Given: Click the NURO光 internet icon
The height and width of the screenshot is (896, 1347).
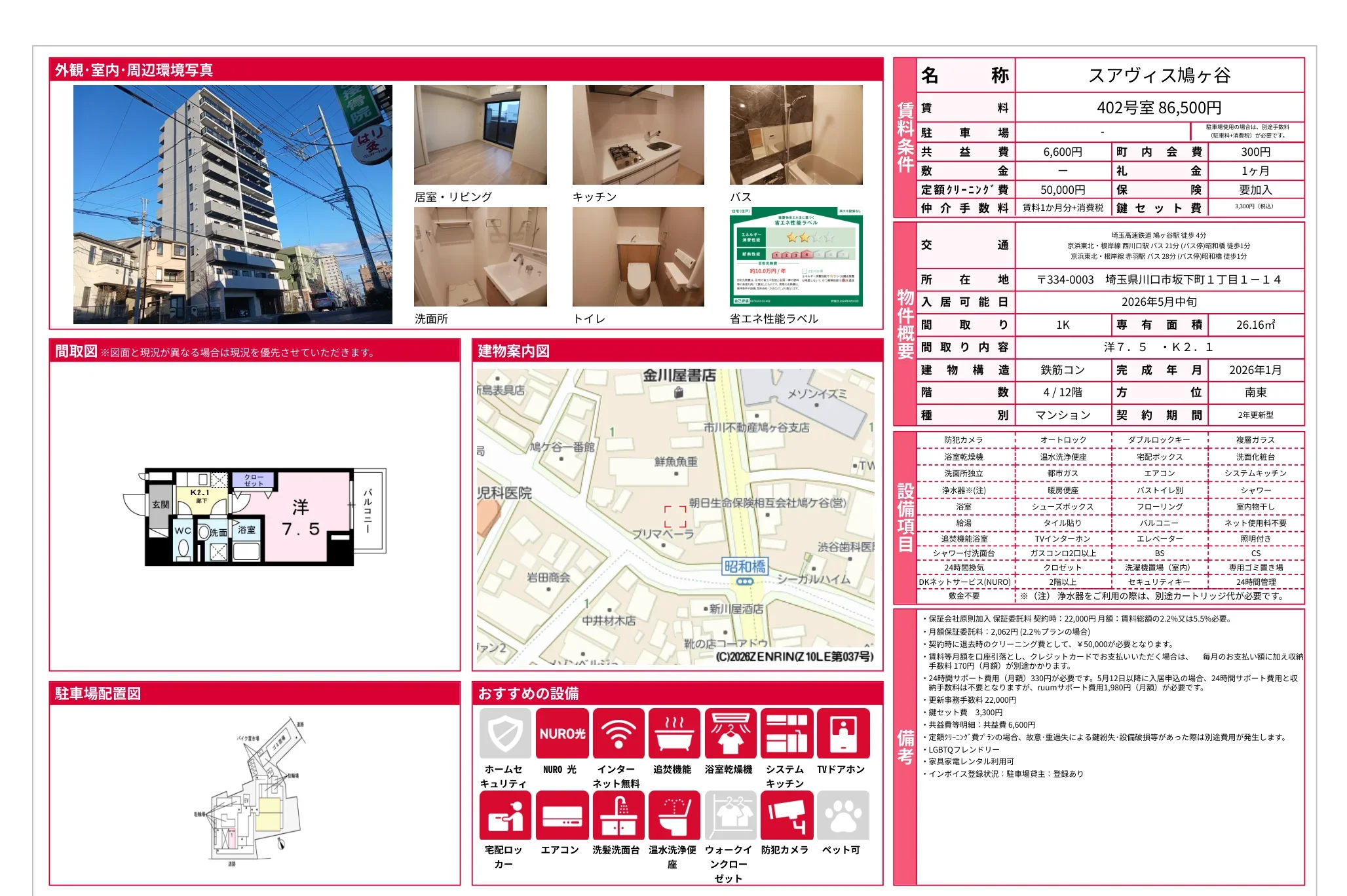Looking at the screenshot, I should point(561,733).
